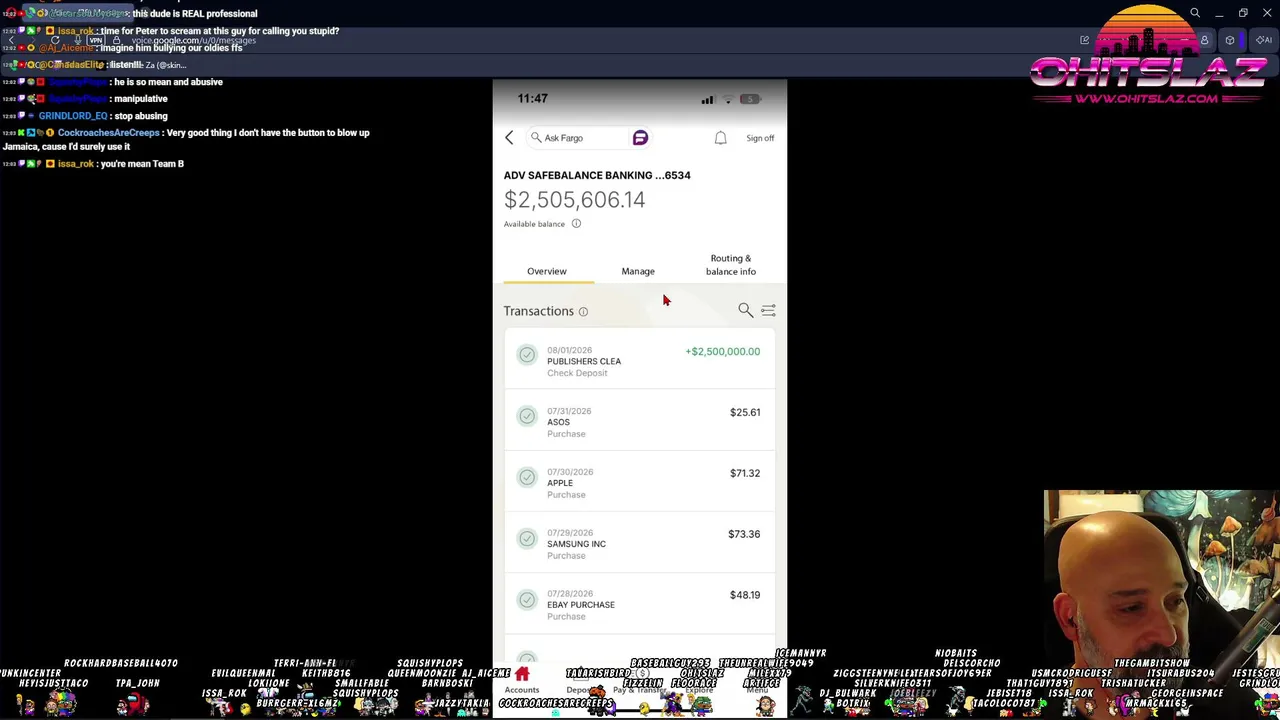
Task: Click the status check icon for PUBLISHERS CLEA
Action: (527, 355)
